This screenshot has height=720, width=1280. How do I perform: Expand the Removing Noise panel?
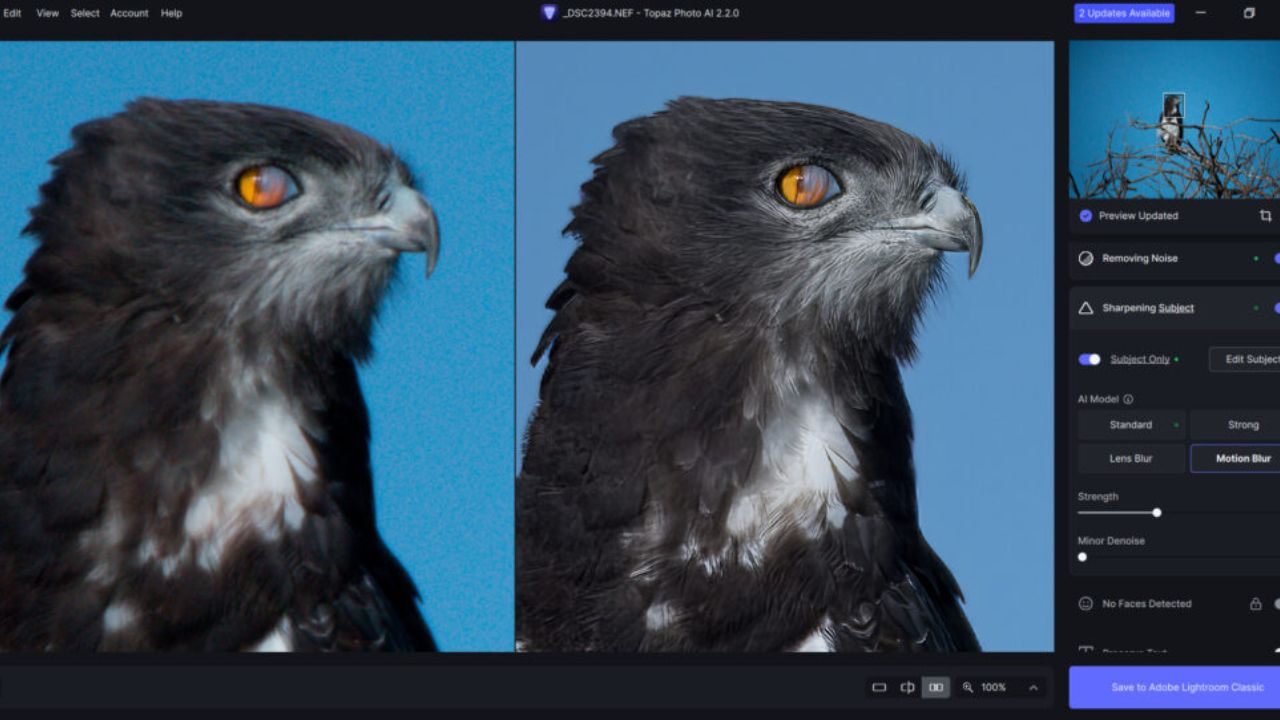[x=1174, y=258]
